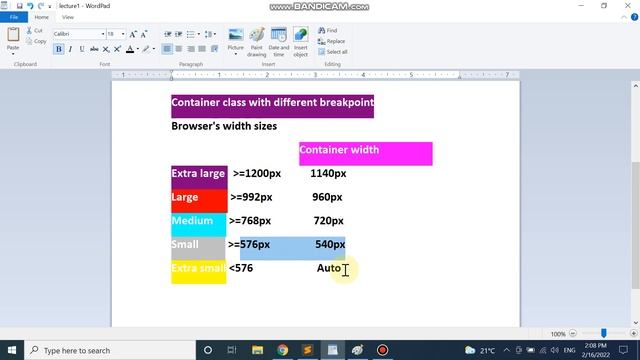The height and width of the screenshot is (360, 640).
Task: Open Customize Quick Access Toolbar arrow
Action: click(x=50, y=7)
